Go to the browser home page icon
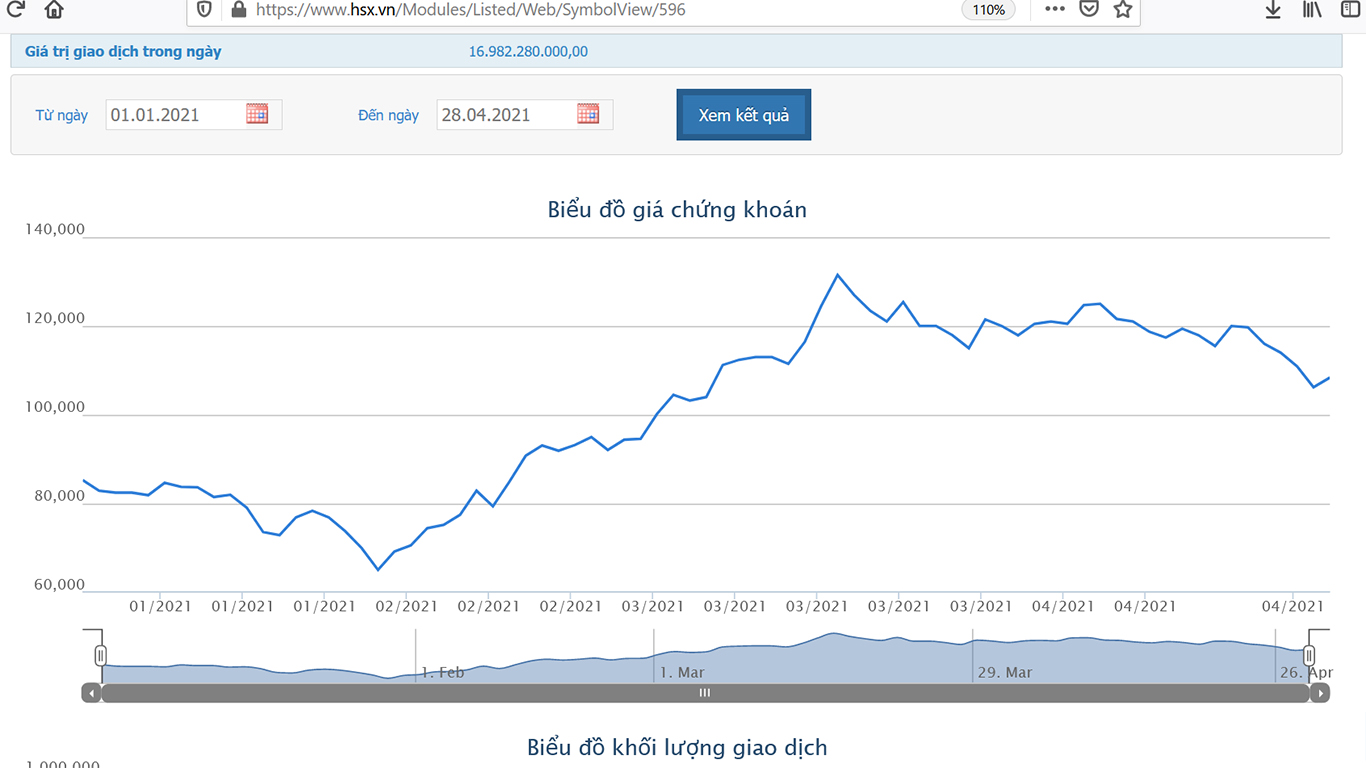This screenshot has height=768, width=1366. [54, 10]
